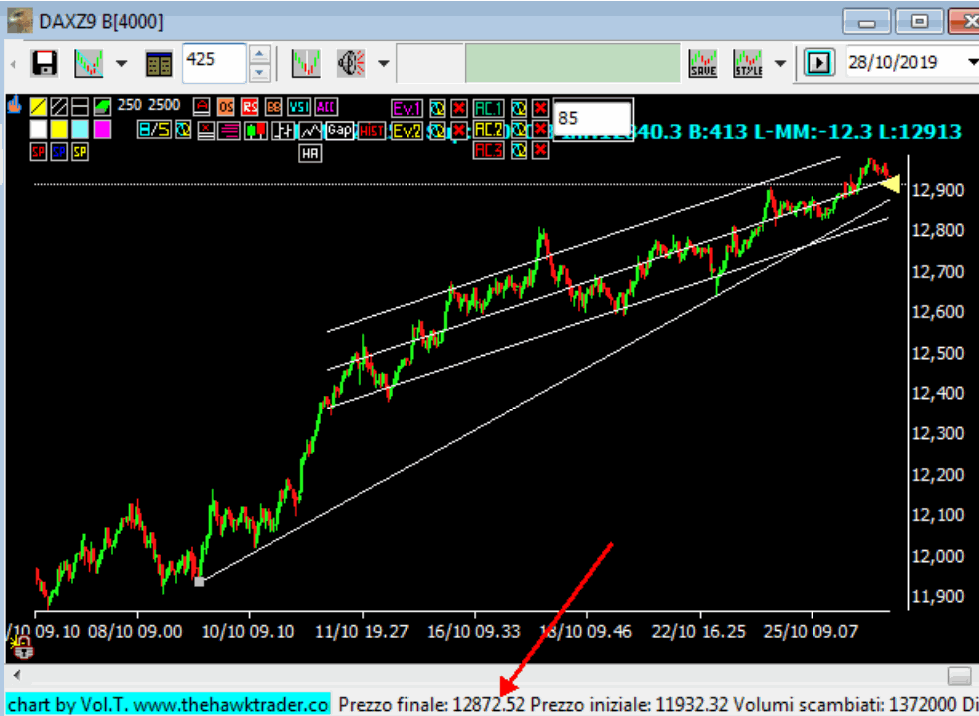Image resolution: width=979 pixels, height=716 pixels.
Task: Click the green eraser icon
Action: tap(102, 107)
